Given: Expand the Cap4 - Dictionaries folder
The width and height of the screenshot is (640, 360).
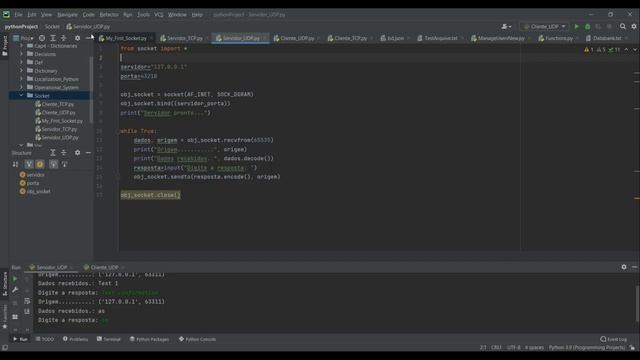Looking at the screenshot, I should click(x=21, y=46).
